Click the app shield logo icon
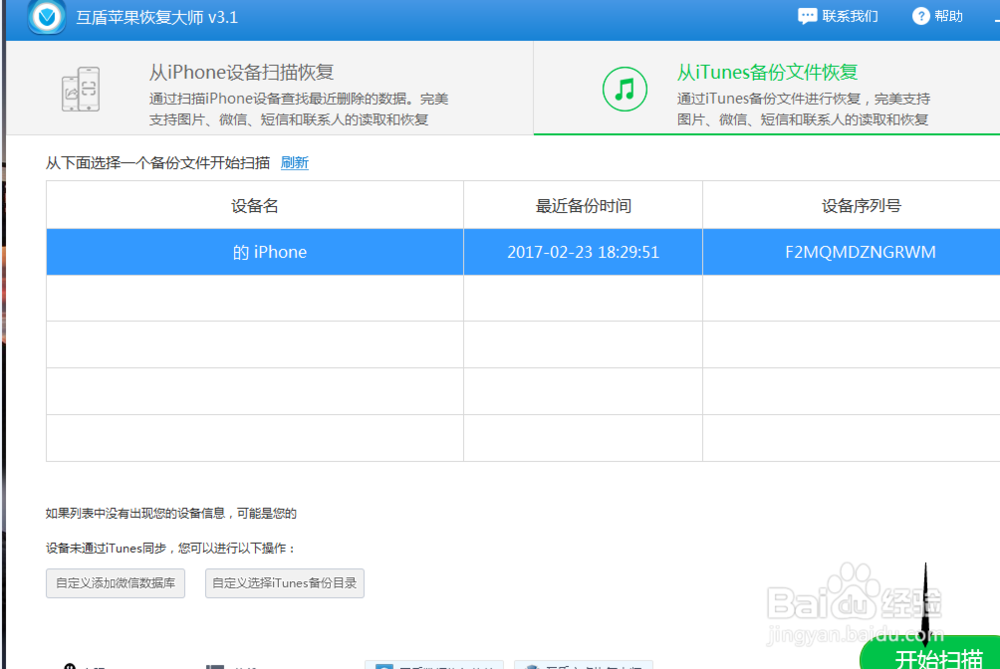This screenshot has width=1000, height=669. pyautogui.click(x=47, y=16)
